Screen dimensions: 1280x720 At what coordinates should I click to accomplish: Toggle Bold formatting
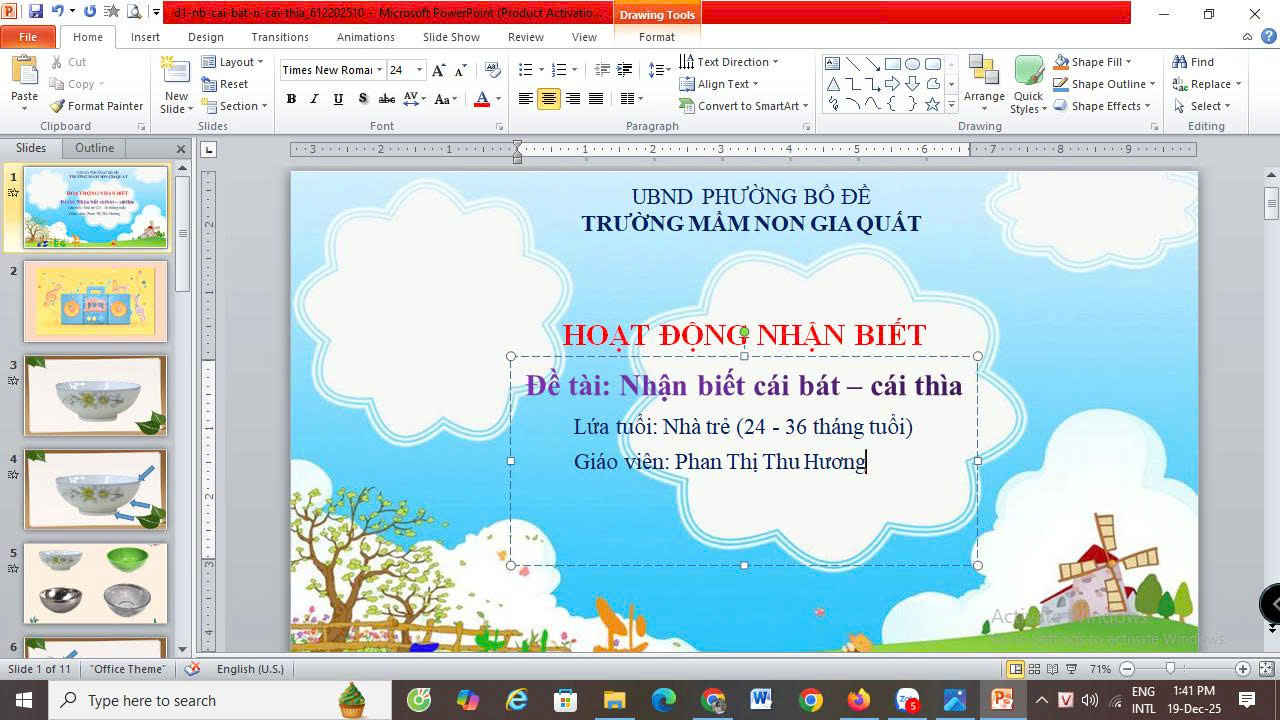(x=291, y=99)
